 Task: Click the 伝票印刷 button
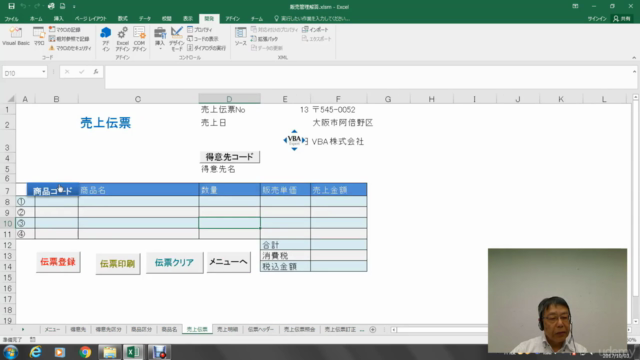(118, 264)
